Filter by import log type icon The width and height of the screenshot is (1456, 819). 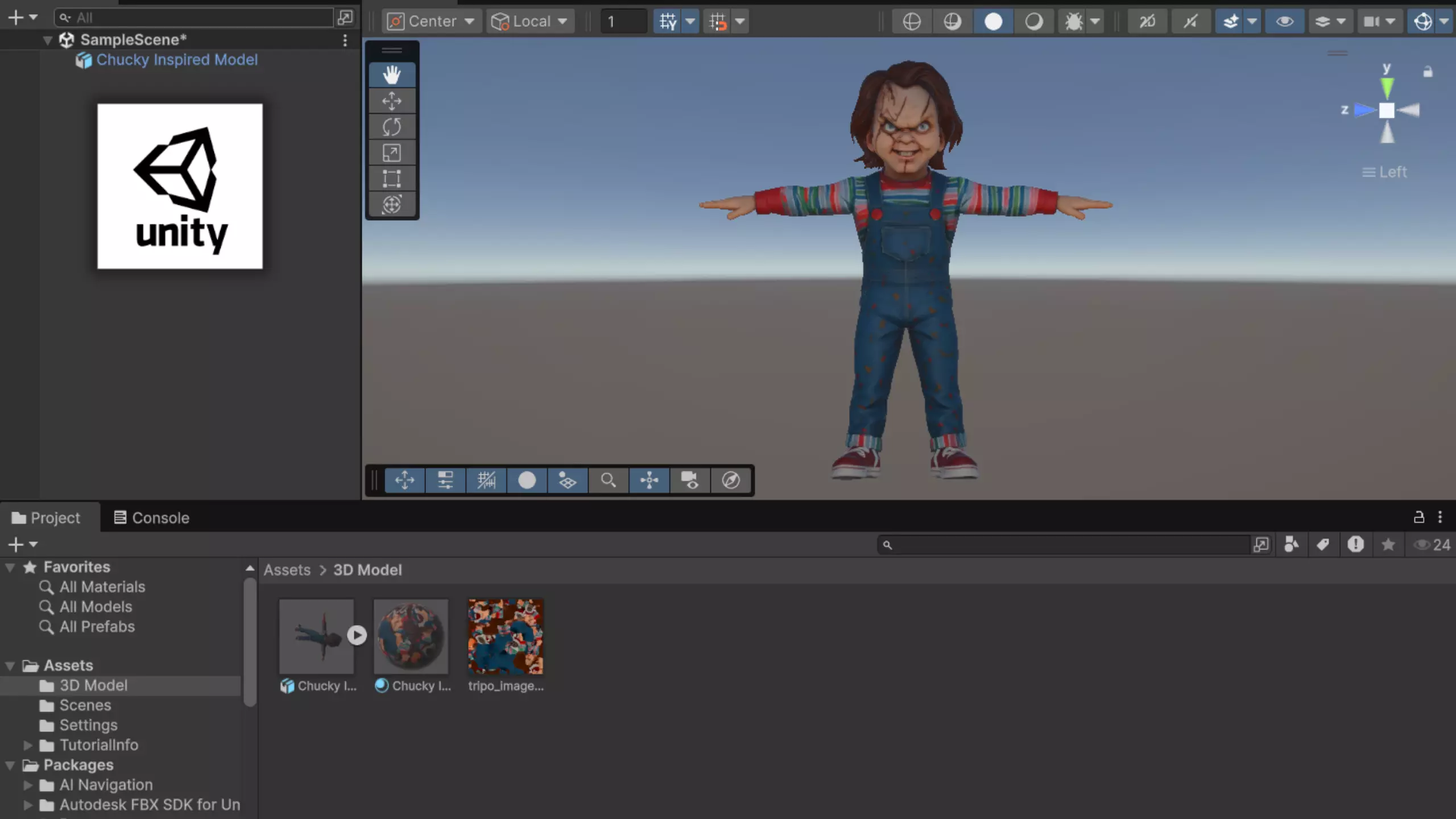click(1355, 545)
